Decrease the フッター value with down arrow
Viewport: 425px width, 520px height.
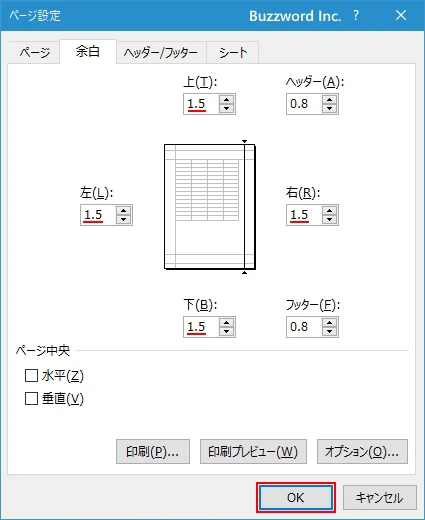330,331
